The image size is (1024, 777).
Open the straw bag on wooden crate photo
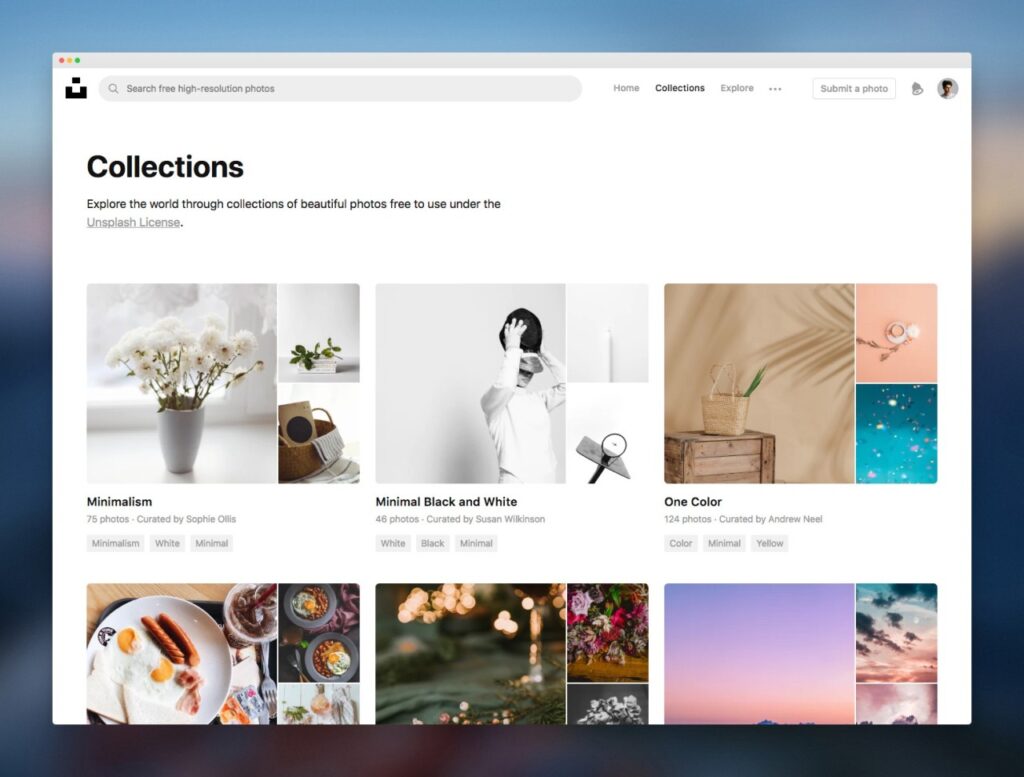(x=760, y=383)
